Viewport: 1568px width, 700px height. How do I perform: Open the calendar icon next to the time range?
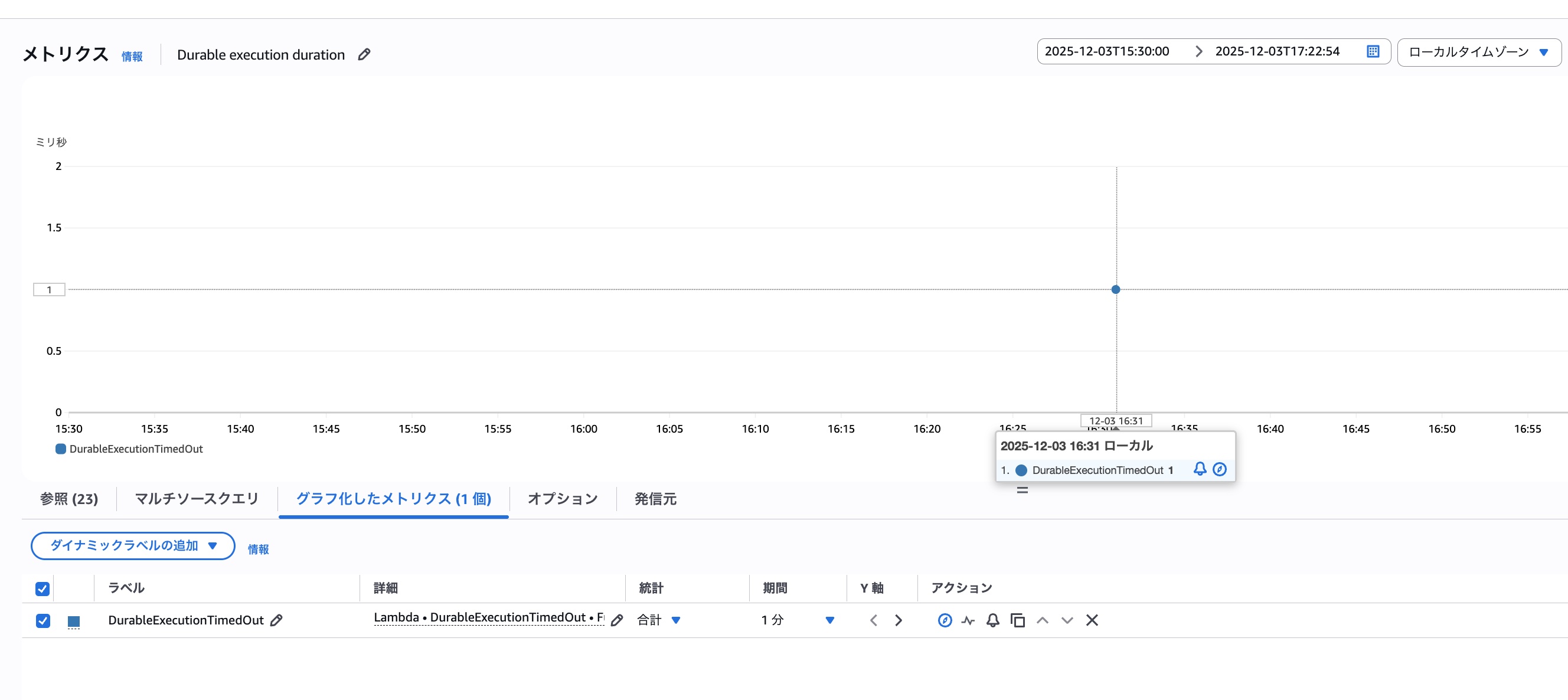click(1373, 51)
